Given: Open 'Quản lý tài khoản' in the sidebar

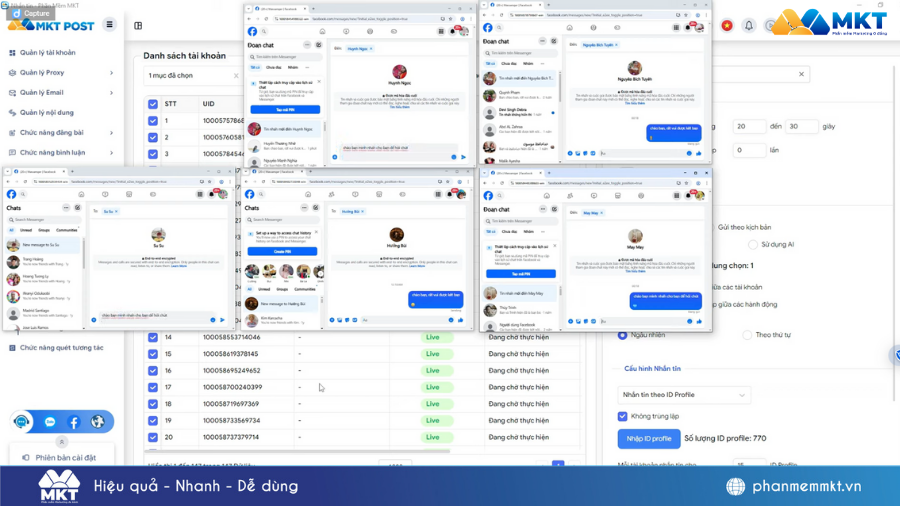Looking at the screenshot, I should 47,53.
